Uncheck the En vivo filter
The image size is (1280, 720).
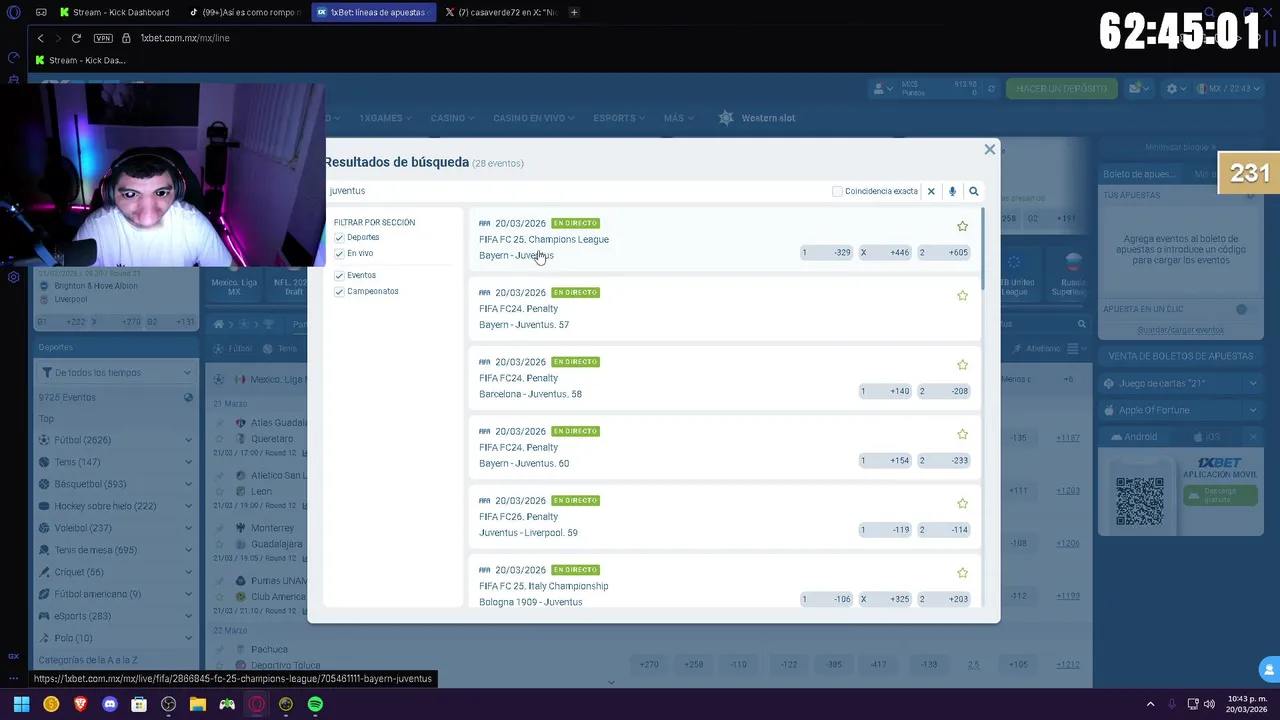[339, 254]
